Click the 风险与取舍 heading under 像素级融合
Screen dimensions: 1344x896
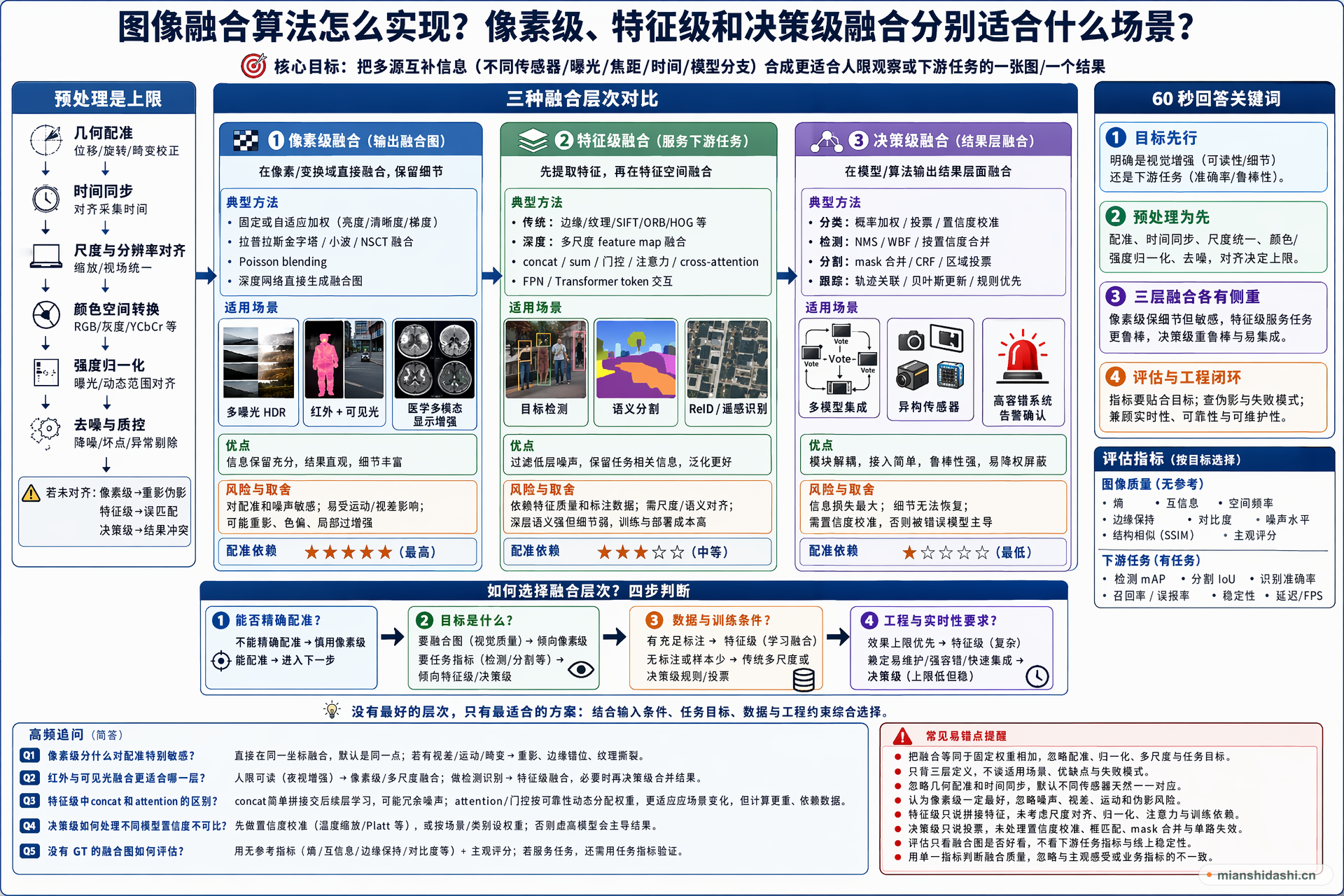pos(258,489)
